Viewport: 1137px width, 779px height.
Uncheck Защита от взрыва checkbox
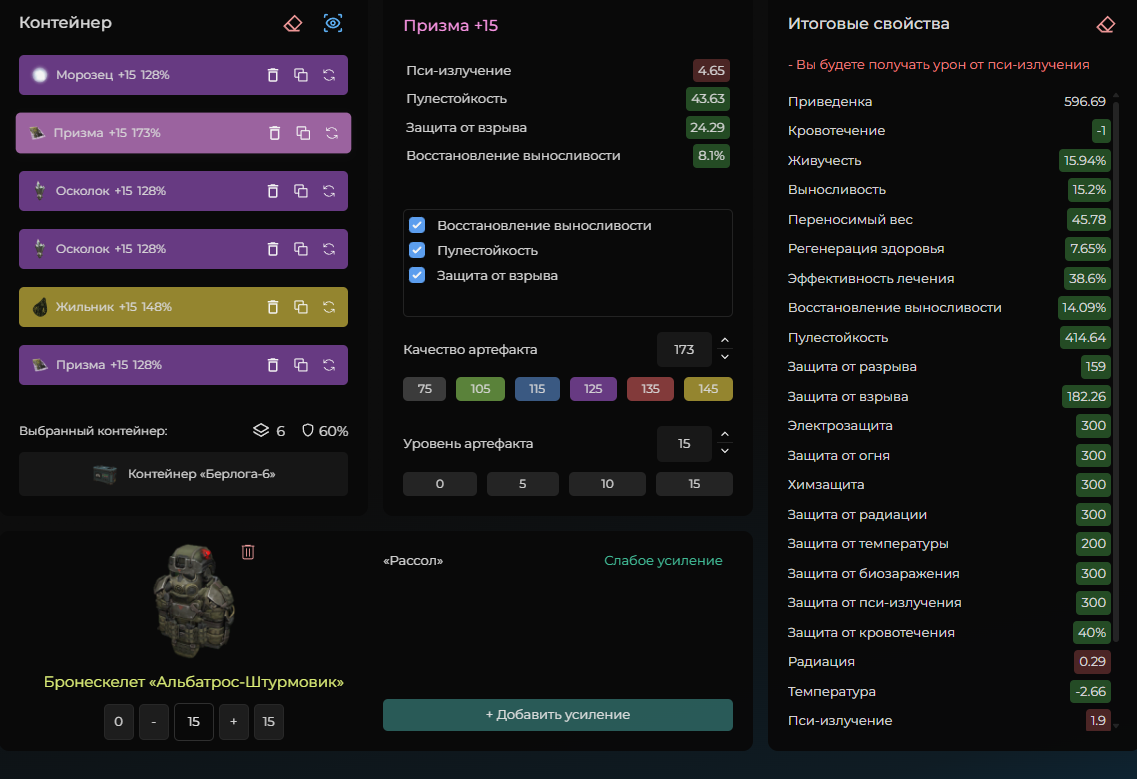(417, 275)
